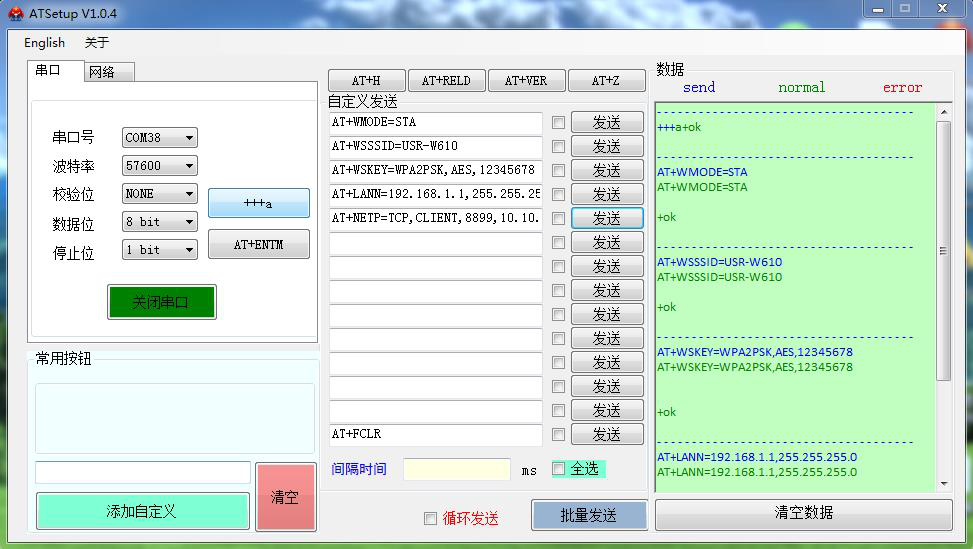Toggle the 全选 select-all checkbox
The height and width of the screenshot is (549, 973).
[x=558, y=468]
